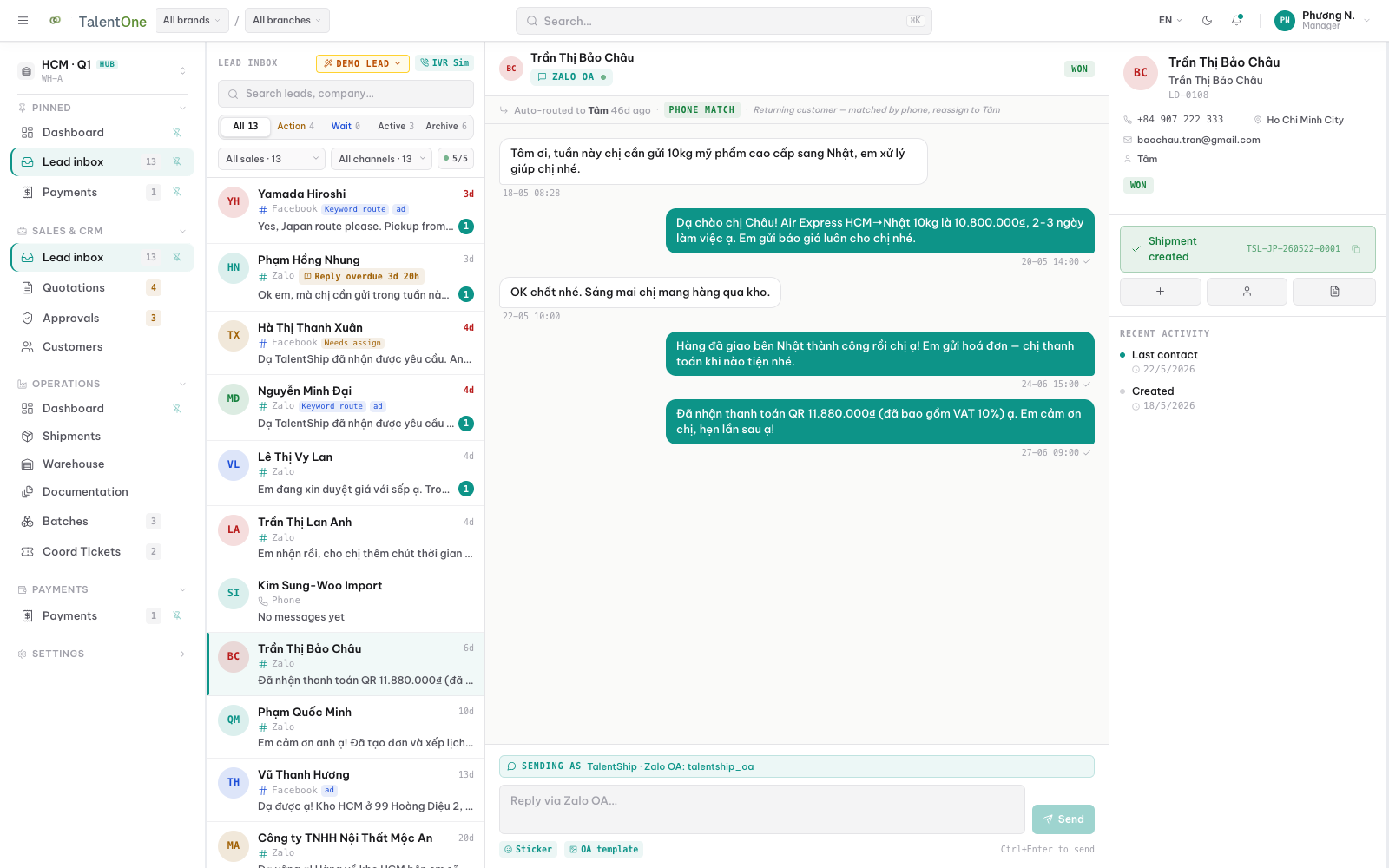
Task: Open Hà Thị Thanh Xuân's lead
Action: click(346, 343)
